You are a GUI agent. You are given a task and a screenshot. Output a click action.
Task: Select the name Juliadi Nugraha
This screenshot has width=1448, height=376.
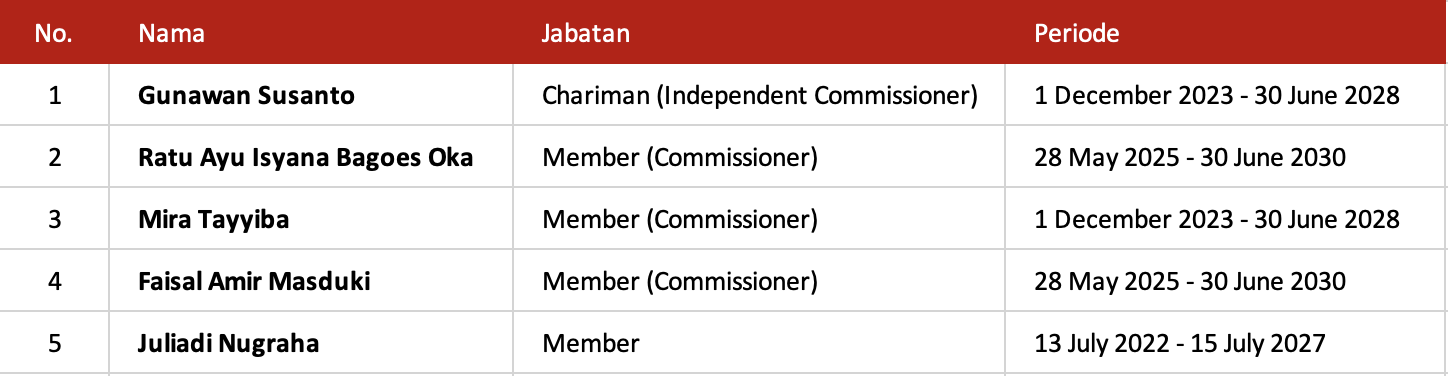click(228, 344)
